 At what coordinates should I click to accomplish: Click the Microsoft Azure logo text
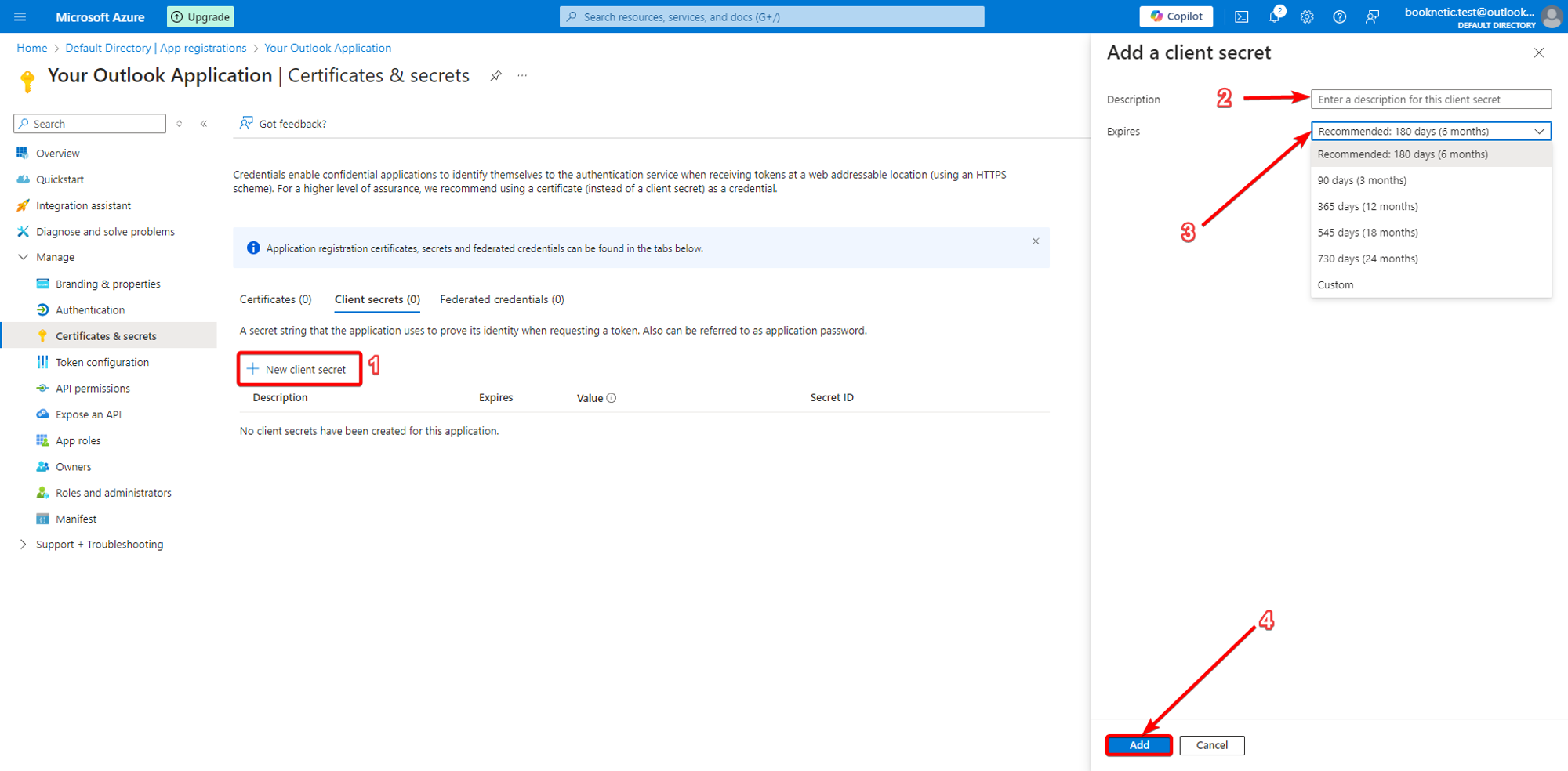(100, 16)
